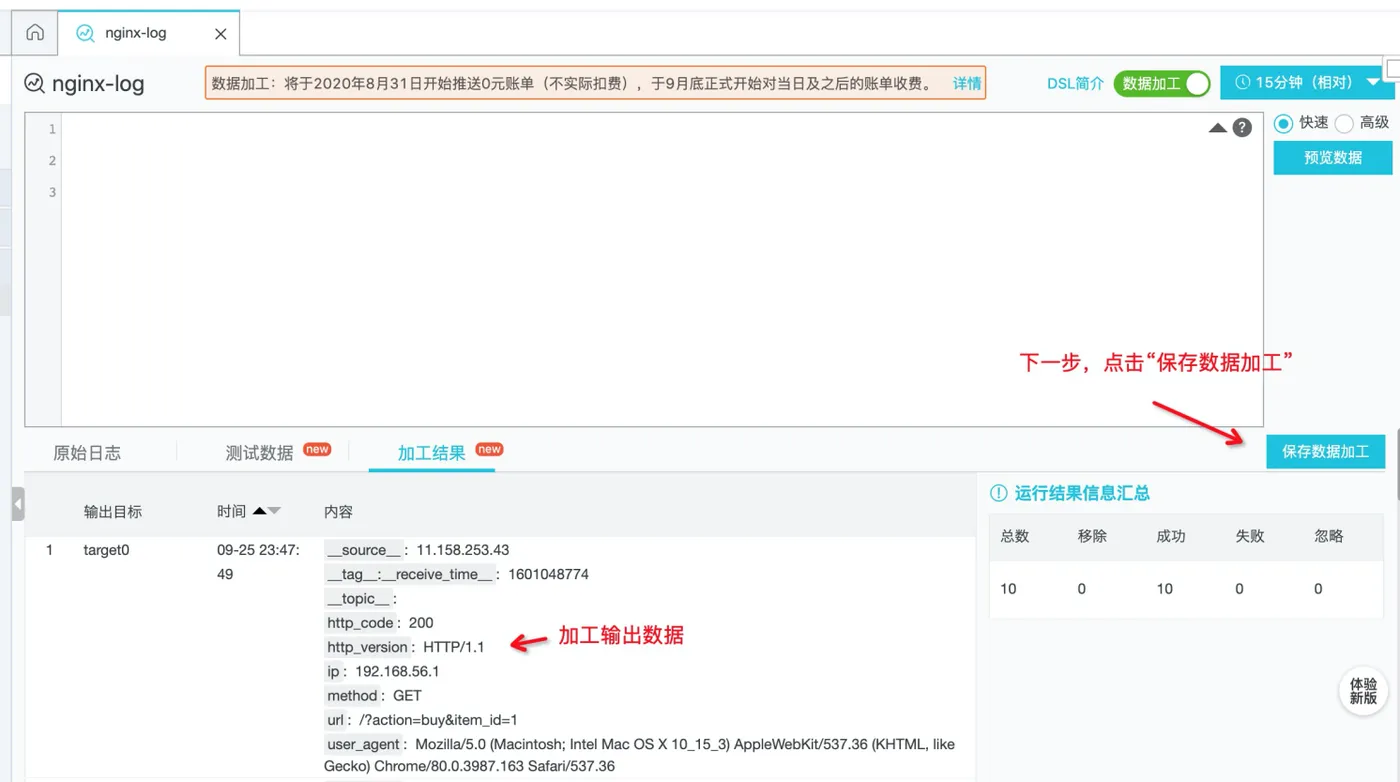Toggle the 数据加工 switch
The height and width of the screenshot is (782, 1400).
1162,83
